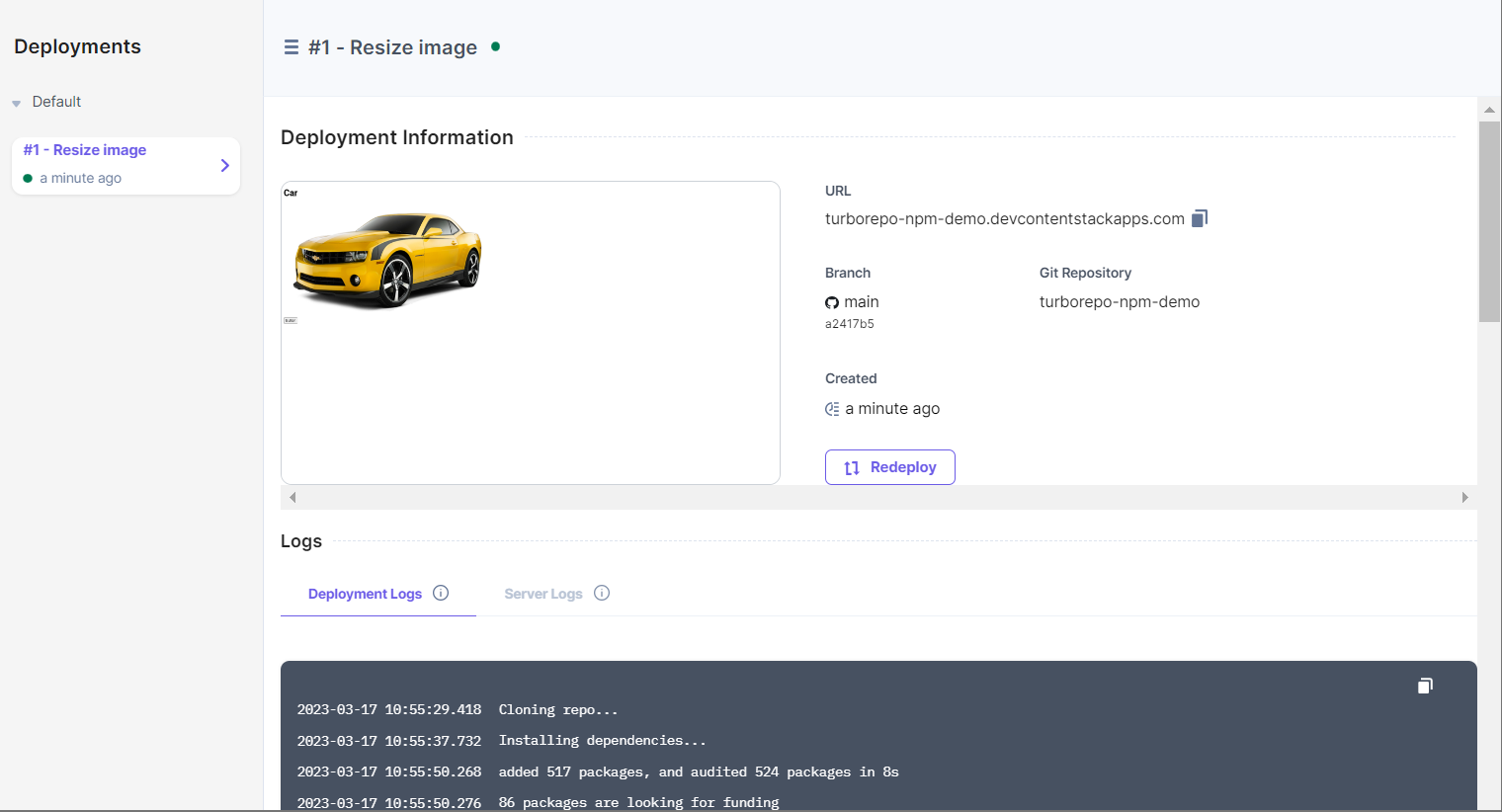Click the clock icon under Created
The height and width of the screenshot is (812, 1502).
831,408
